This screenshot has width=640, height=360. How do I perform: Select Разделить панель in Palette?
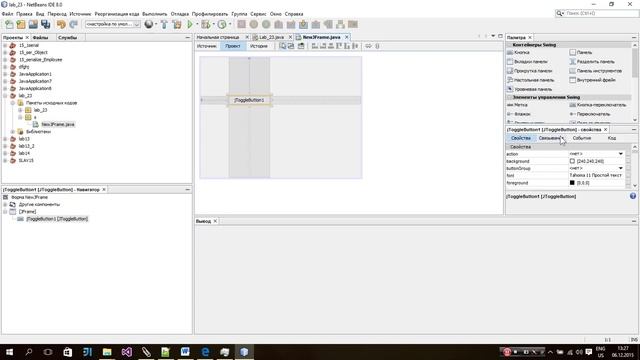[x=592, y=62]
